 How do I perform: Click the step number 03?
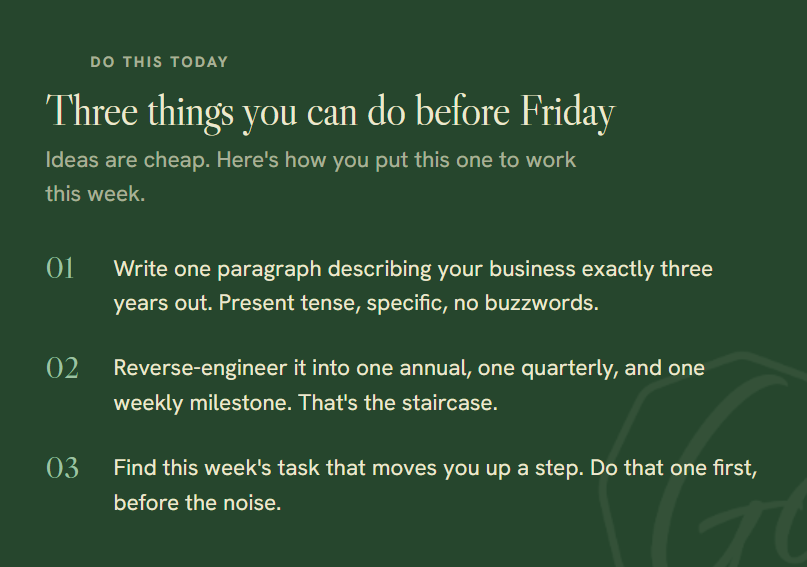(x=62, y=468)
